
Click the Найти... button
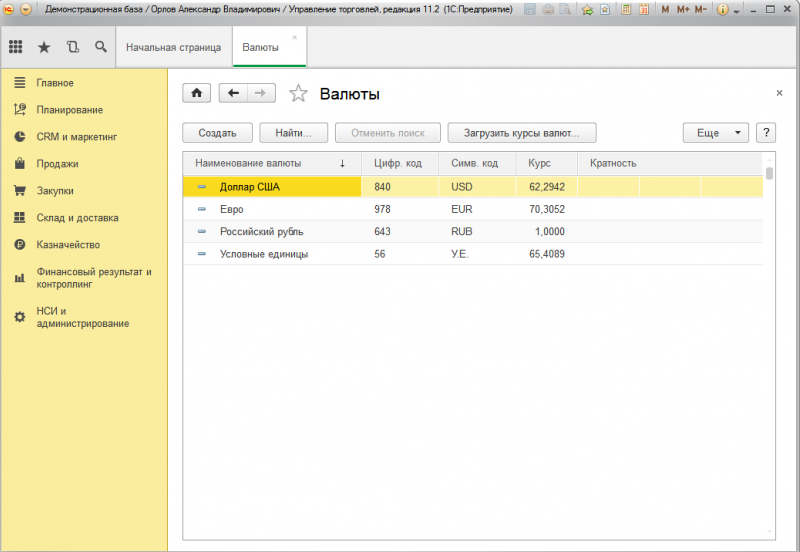pos(293,133)
